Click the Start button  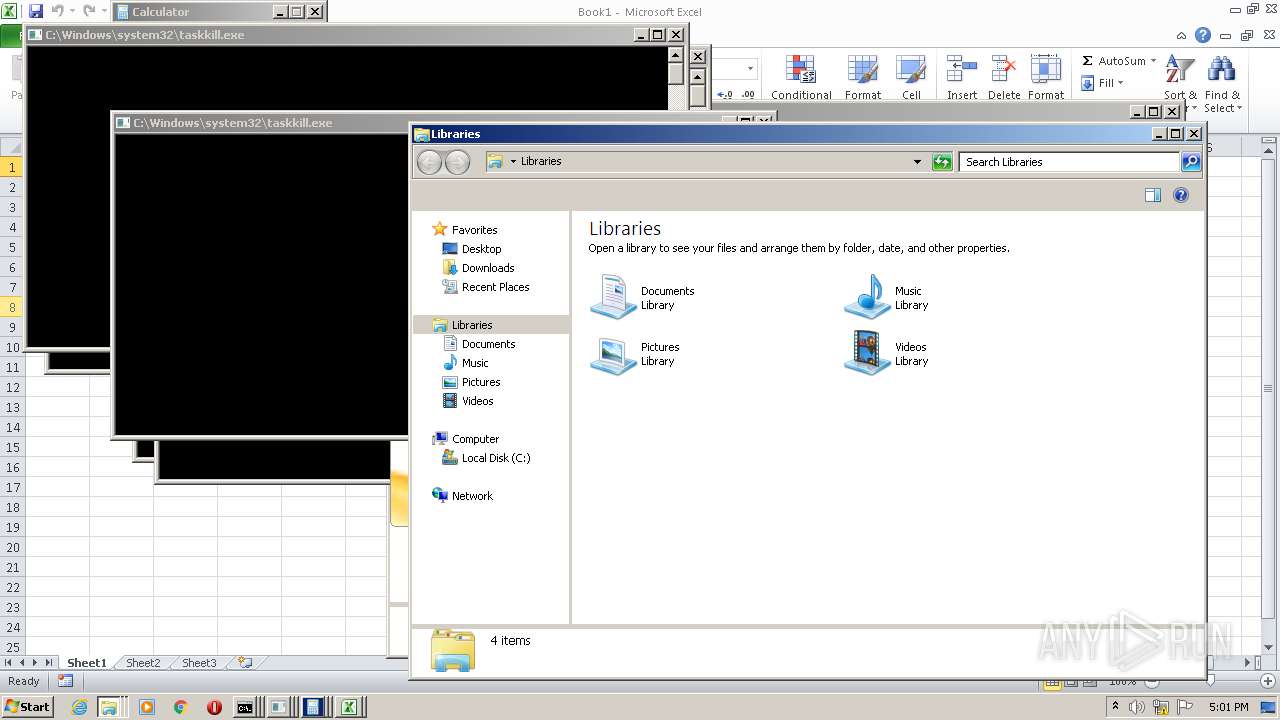(27, 707)
